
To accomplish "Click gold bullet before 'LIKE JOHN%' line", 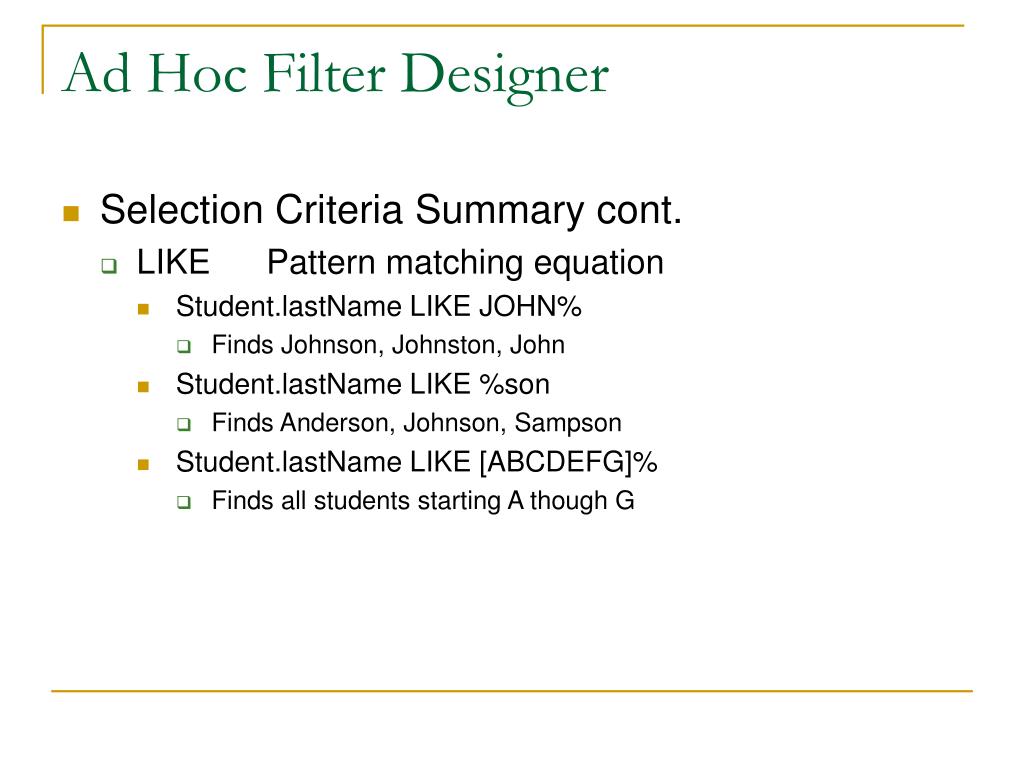I will click(x=144, y=310).
